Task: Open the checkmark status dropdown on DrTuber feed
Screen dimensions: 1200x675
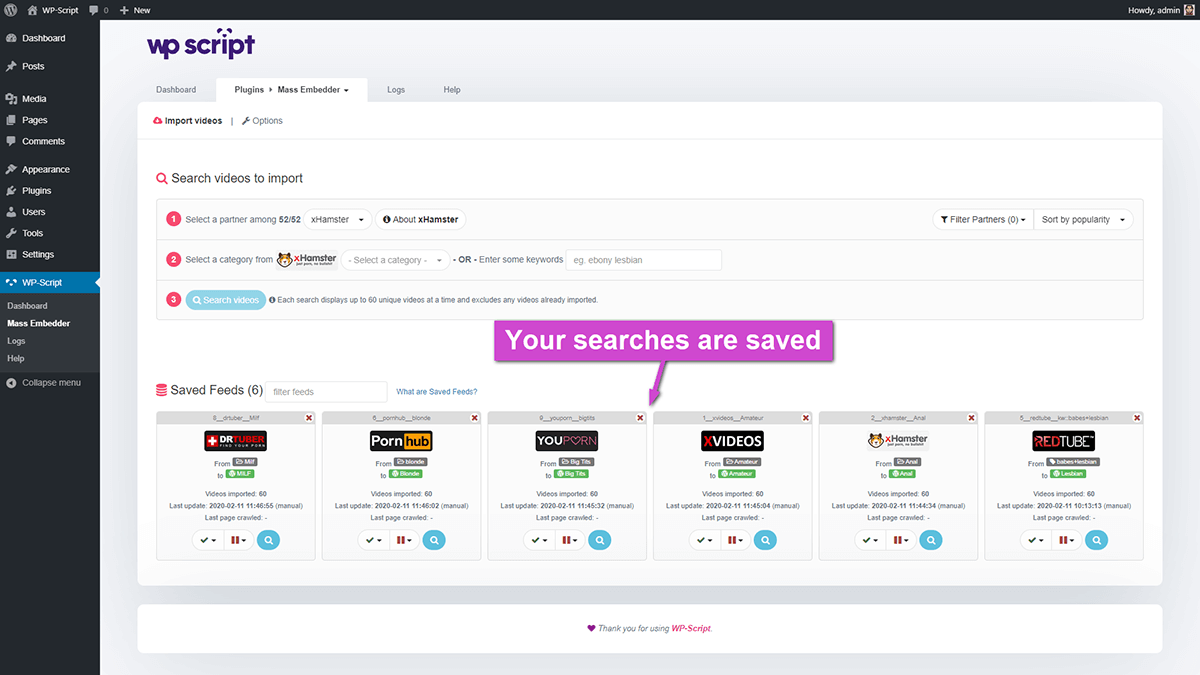Action: click(208, 540)
